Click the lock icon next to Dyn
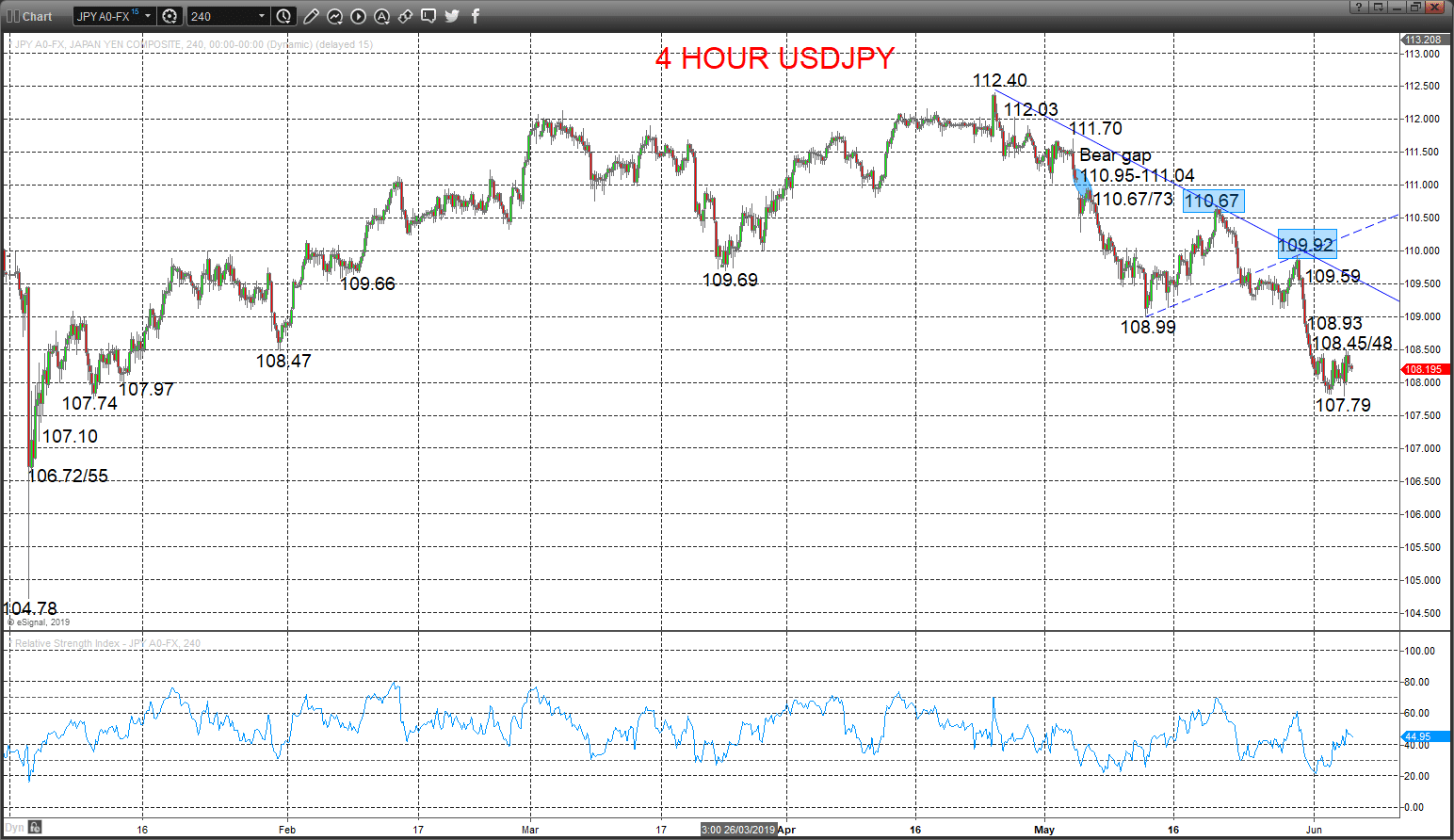Viewport: 1454px width, 840px height. point(36,828)
